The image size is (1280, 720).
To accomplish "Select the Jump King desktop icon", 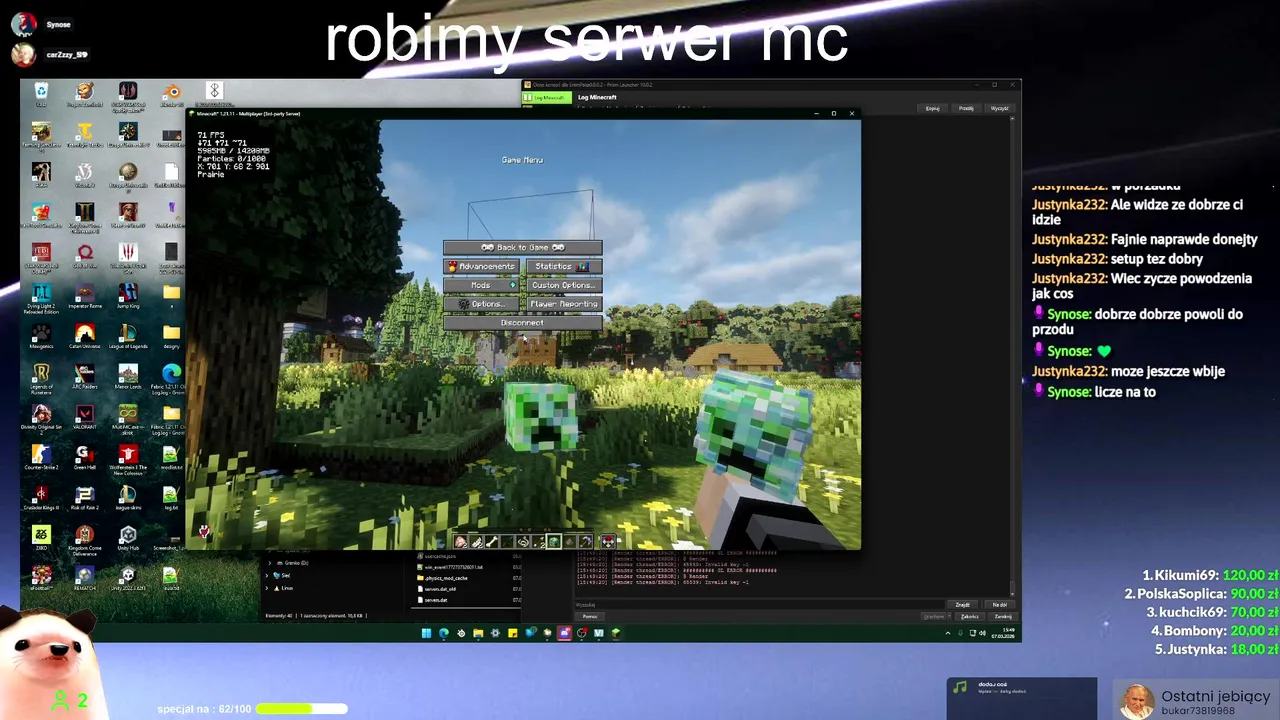I will point(128,297).
